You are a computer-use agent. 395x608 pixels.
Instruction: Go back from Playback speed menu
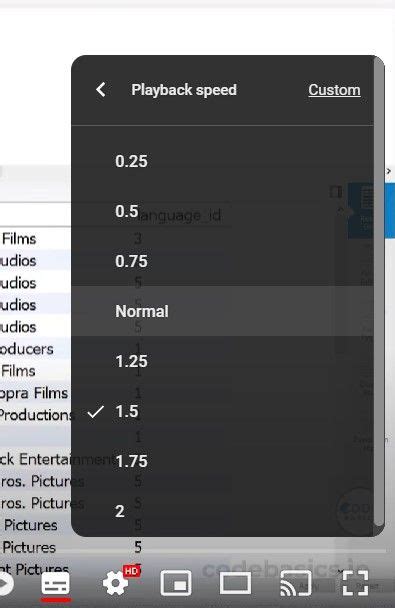click(x=101, y=90)
